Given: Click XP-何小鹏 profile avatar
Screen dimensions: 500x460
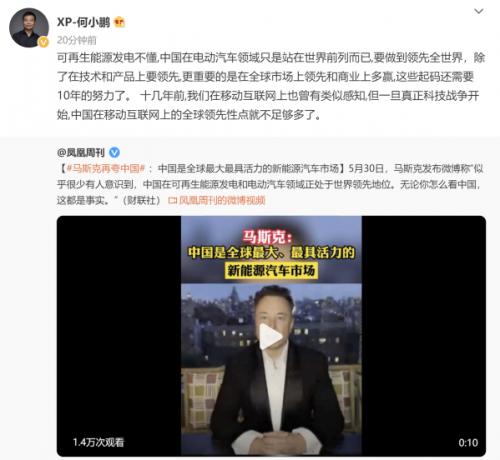Looking at the screenshot, I should (x=29, y=28).
